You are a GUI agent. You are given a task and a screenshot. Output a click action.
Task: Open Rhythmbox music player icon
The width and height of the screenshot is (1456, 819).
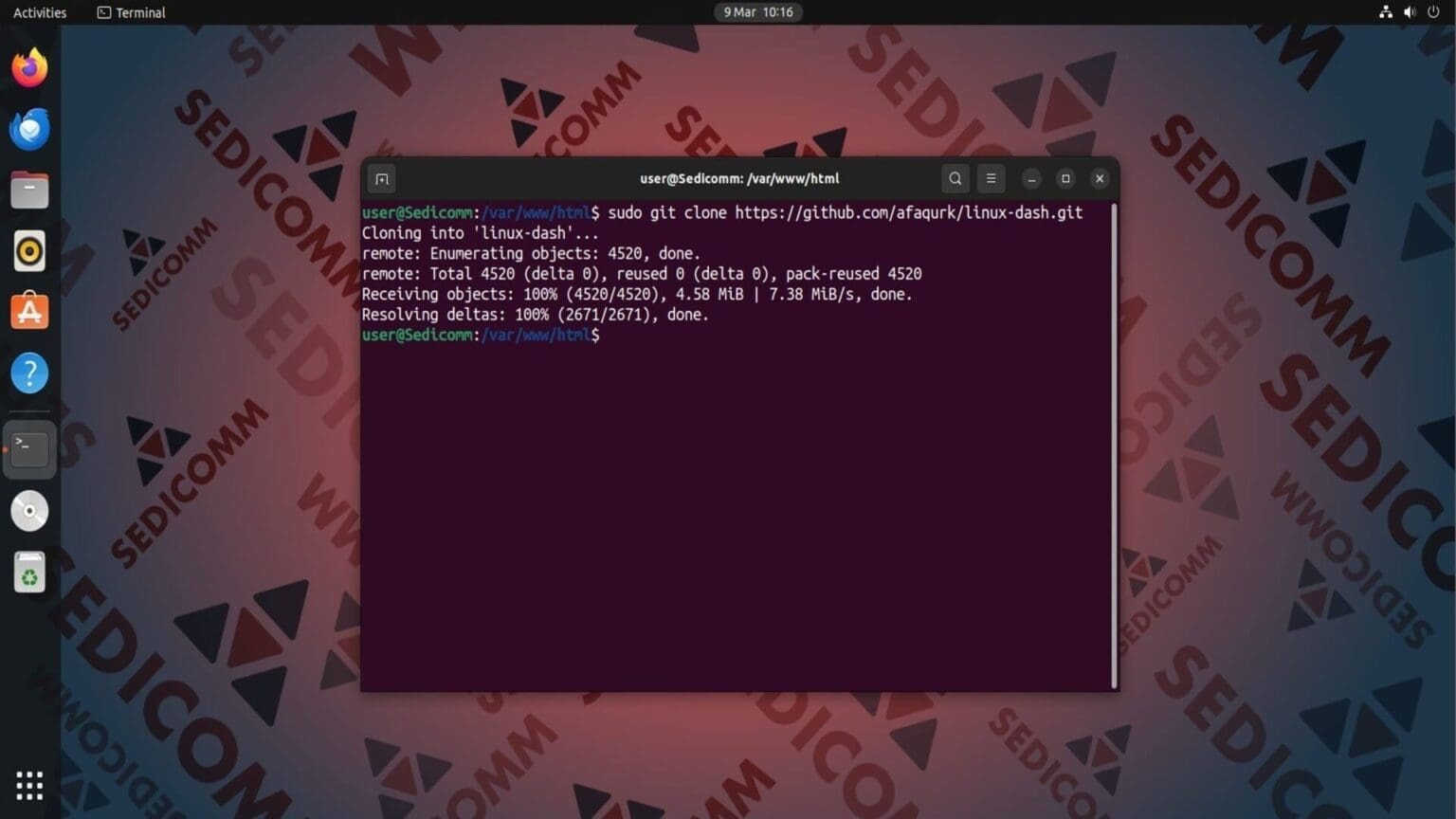tap(29, 251)
